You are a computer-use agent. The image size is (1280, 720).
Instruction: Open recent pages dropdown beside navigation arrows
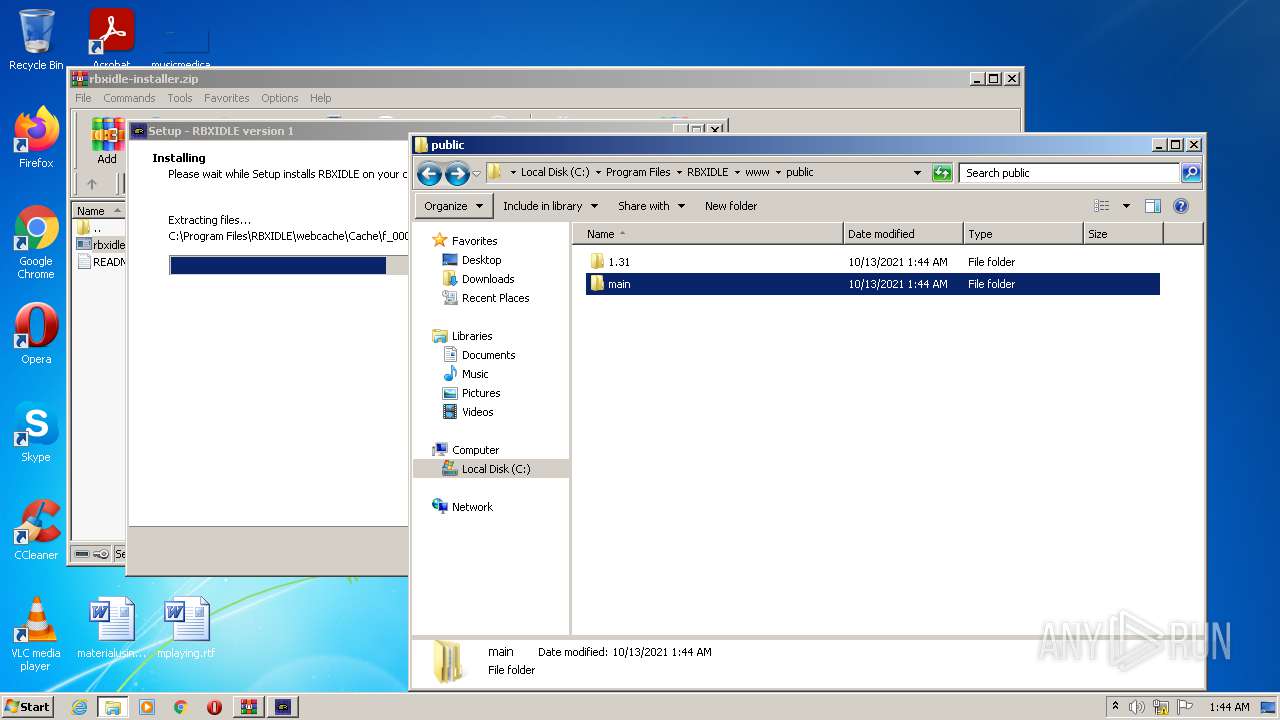click(476, 174)
